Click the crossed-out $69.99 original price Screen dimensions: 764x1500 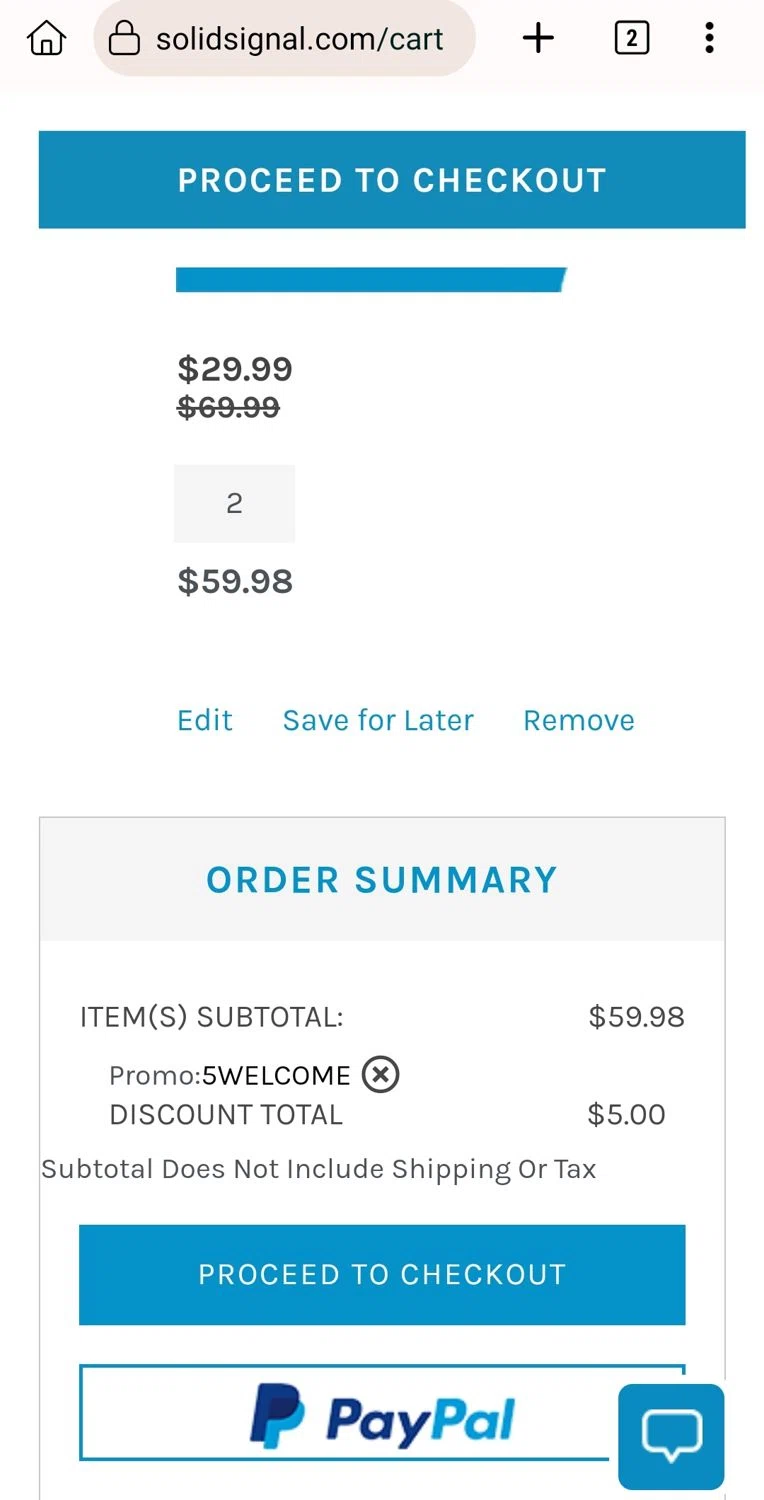pyautogui.click(x=228, y=407)
